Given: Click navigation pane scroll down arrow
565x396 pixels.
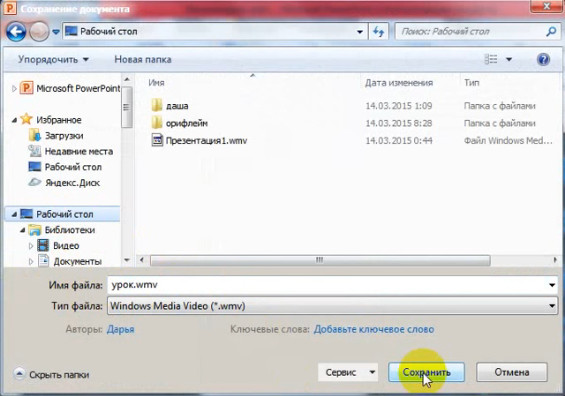Looking at the screenshot, I should (x=127, y=260).
